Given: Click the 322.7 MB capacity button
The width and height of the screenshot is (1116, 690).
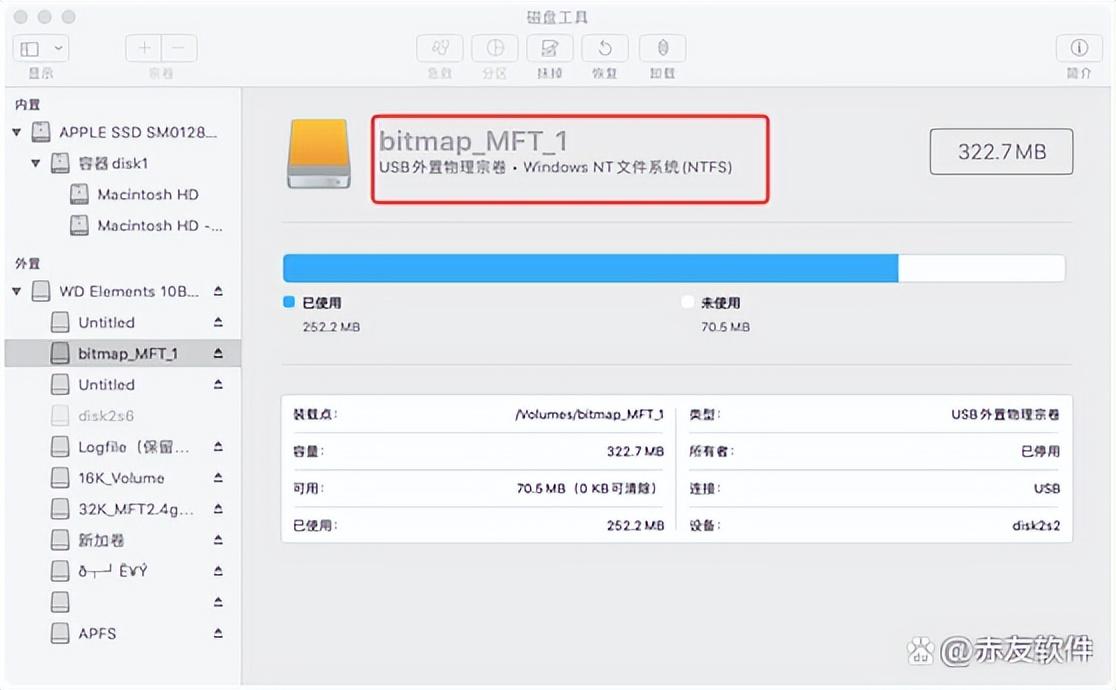Looking at the screenshot, I should [x=1000, y=151].
